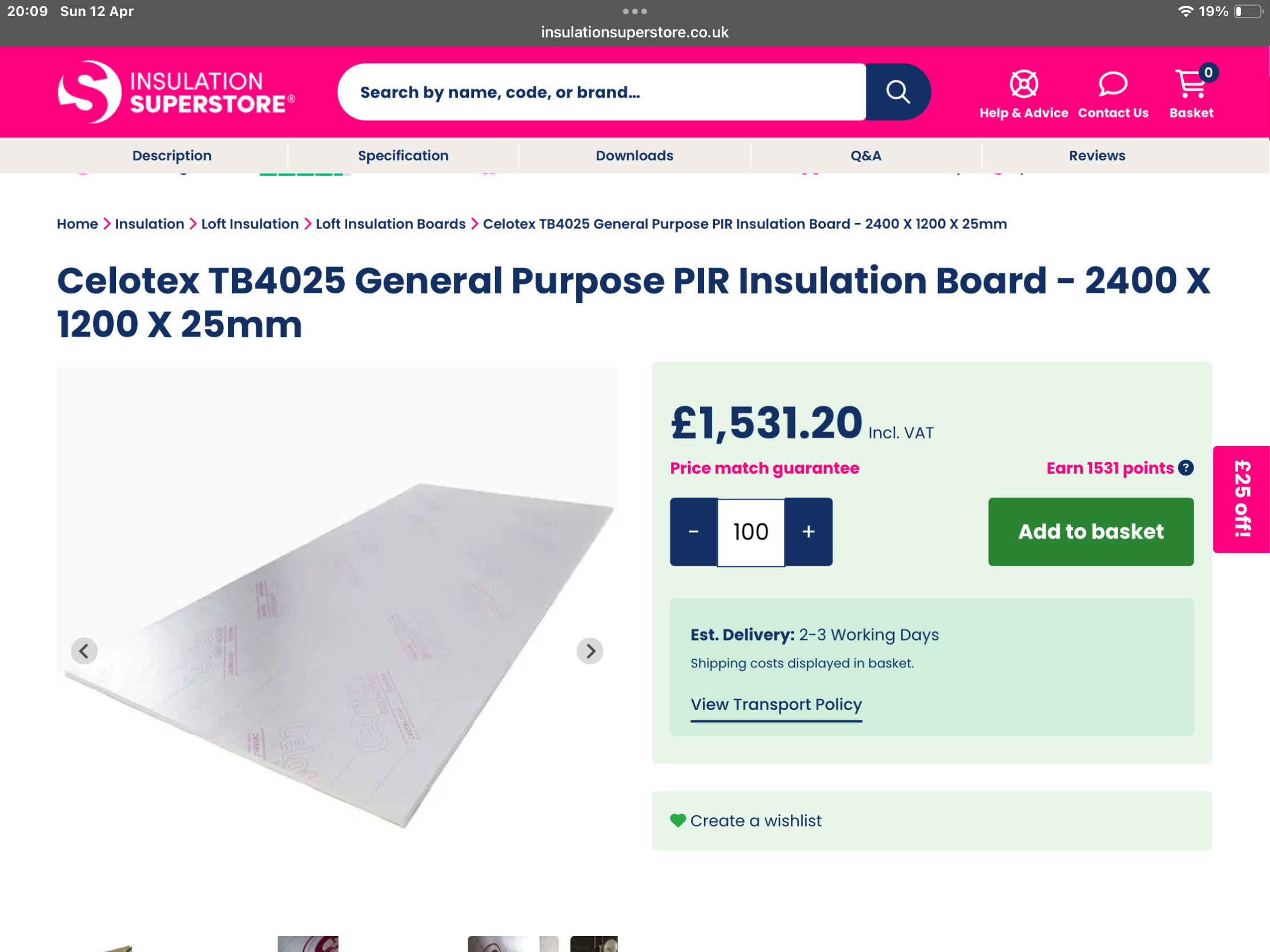Increase quantity with plus button

click(x=809, y=532)
